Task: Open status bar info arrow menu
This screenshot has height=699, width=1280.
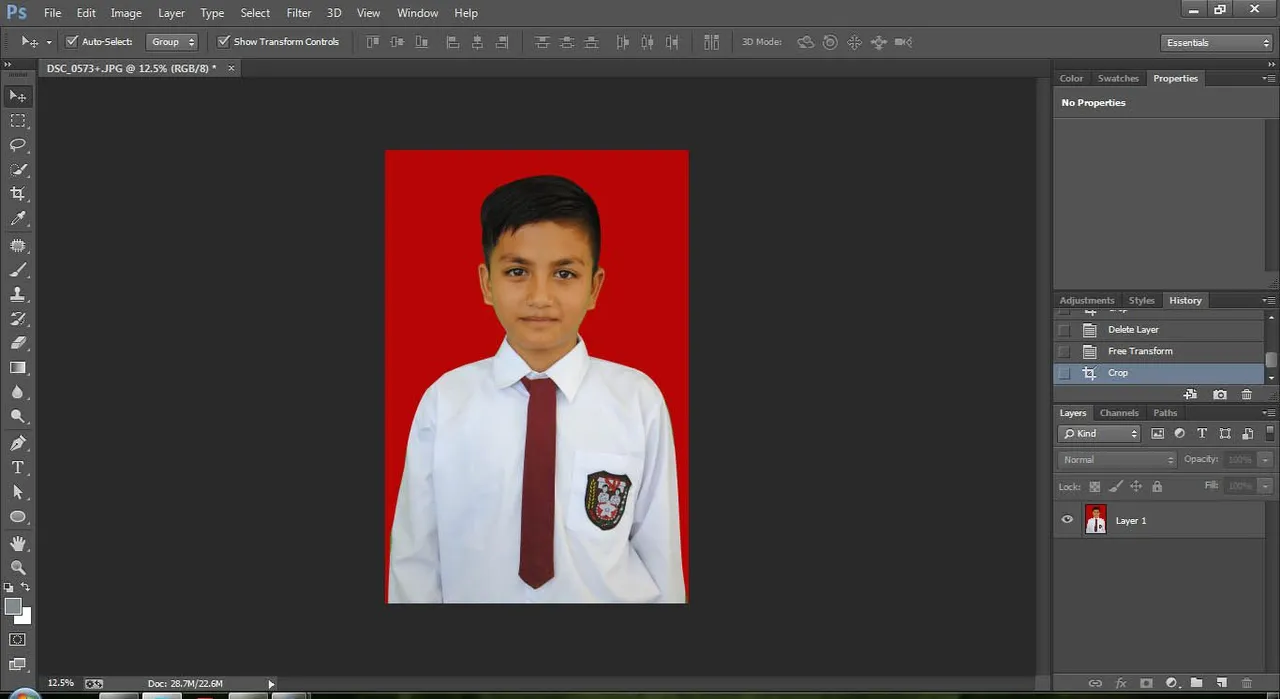Action: (x=271, y=683)
